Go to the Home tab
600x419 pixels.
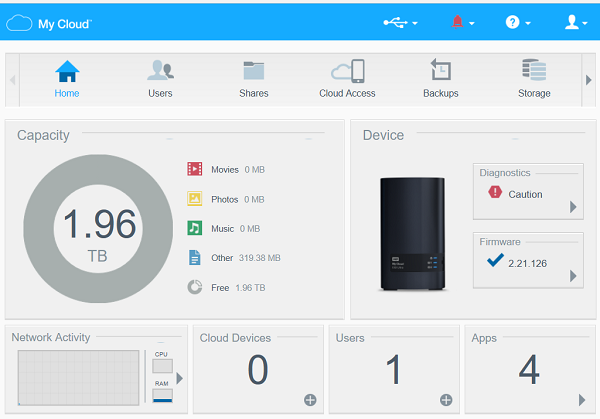click(67, 80)
